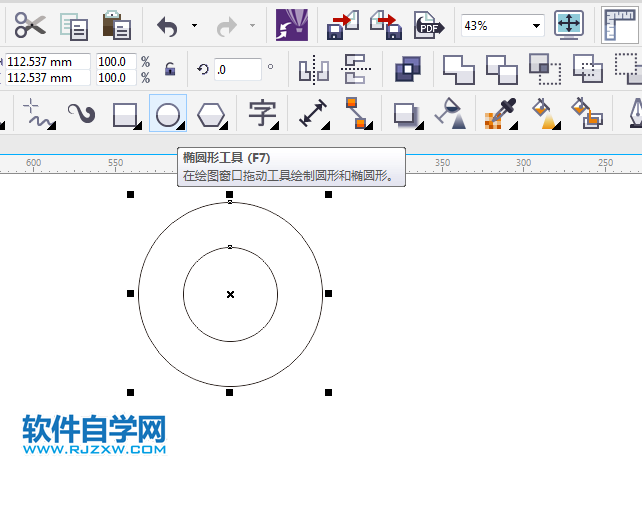Click the rotation angle field
This screenshot has height=508, width=642.
(237, 70)
